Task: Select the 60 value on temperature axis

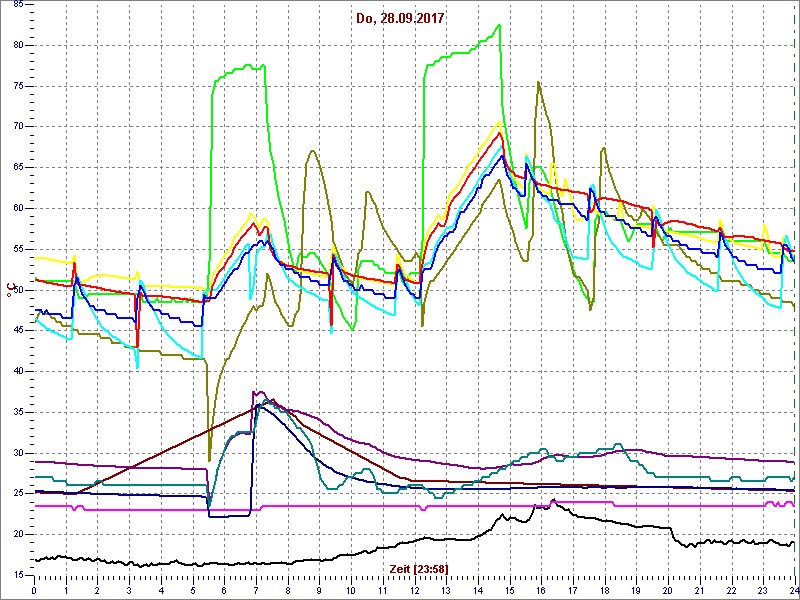Action: 17,208
